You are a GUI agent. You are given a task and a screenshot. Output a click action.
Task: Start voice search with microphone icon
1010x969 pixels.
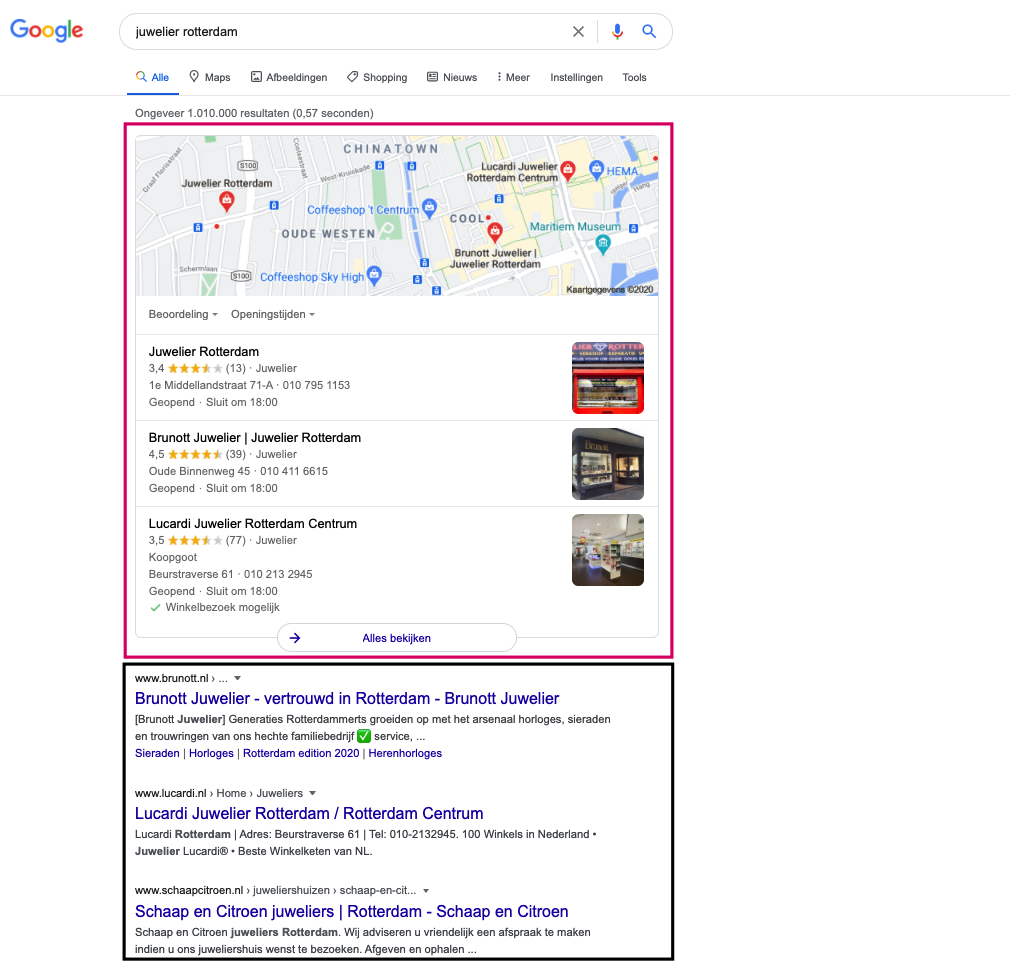click(617, 32)
